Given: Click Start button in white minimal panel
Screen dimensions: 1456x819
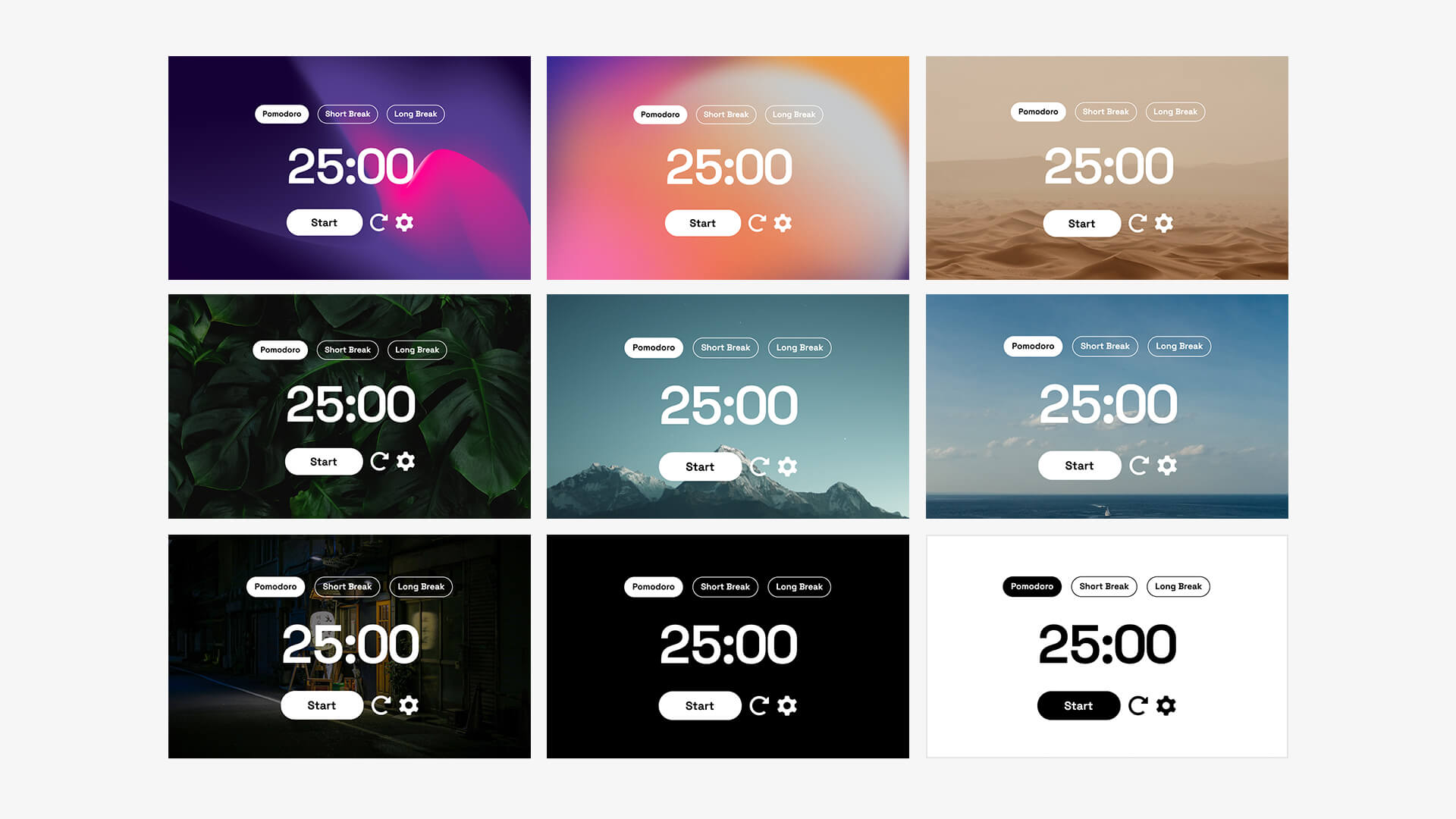Looking at the screenshot, I should point(1078,705).
